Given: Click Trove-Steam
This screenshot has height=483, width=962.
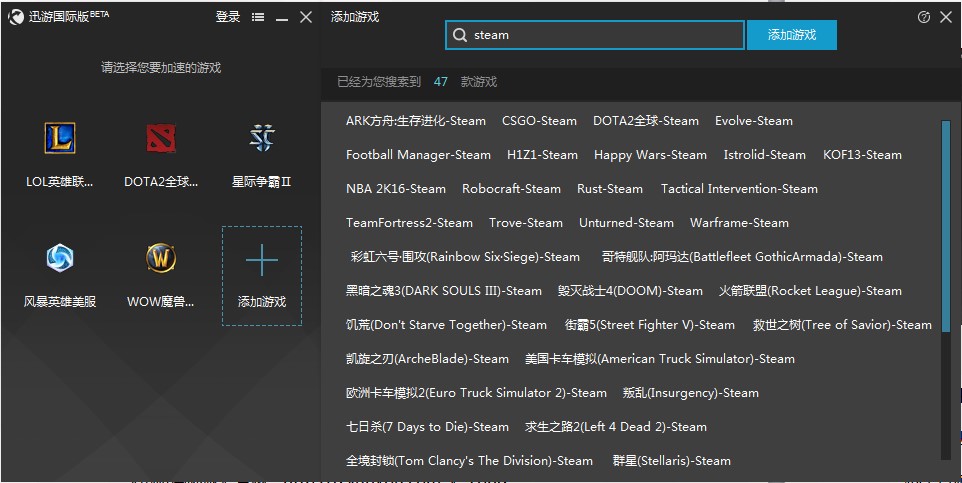Looking at the screenshot, I should 526,223.
